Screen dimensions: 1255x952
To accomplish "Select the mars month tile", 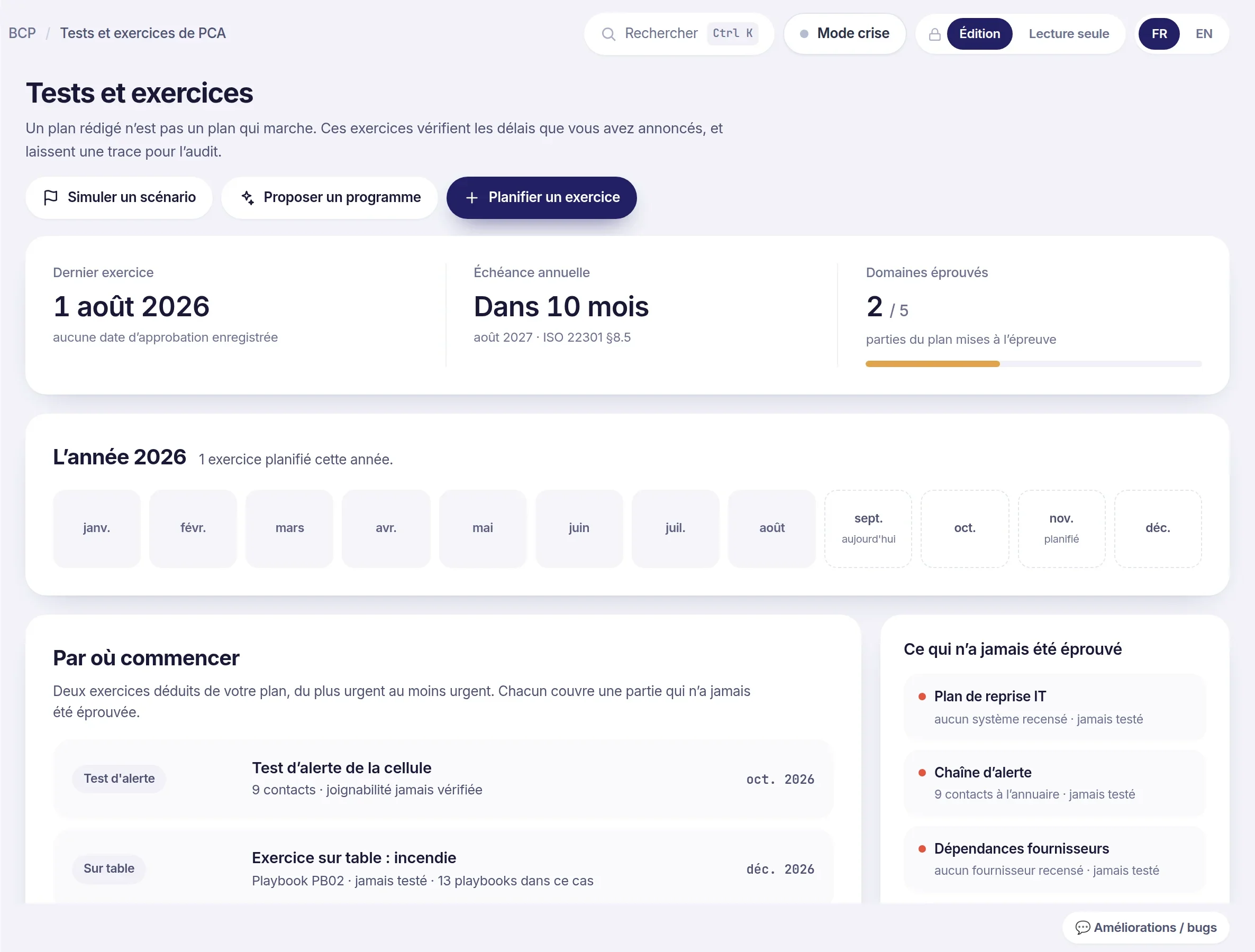I will (289, 528).
